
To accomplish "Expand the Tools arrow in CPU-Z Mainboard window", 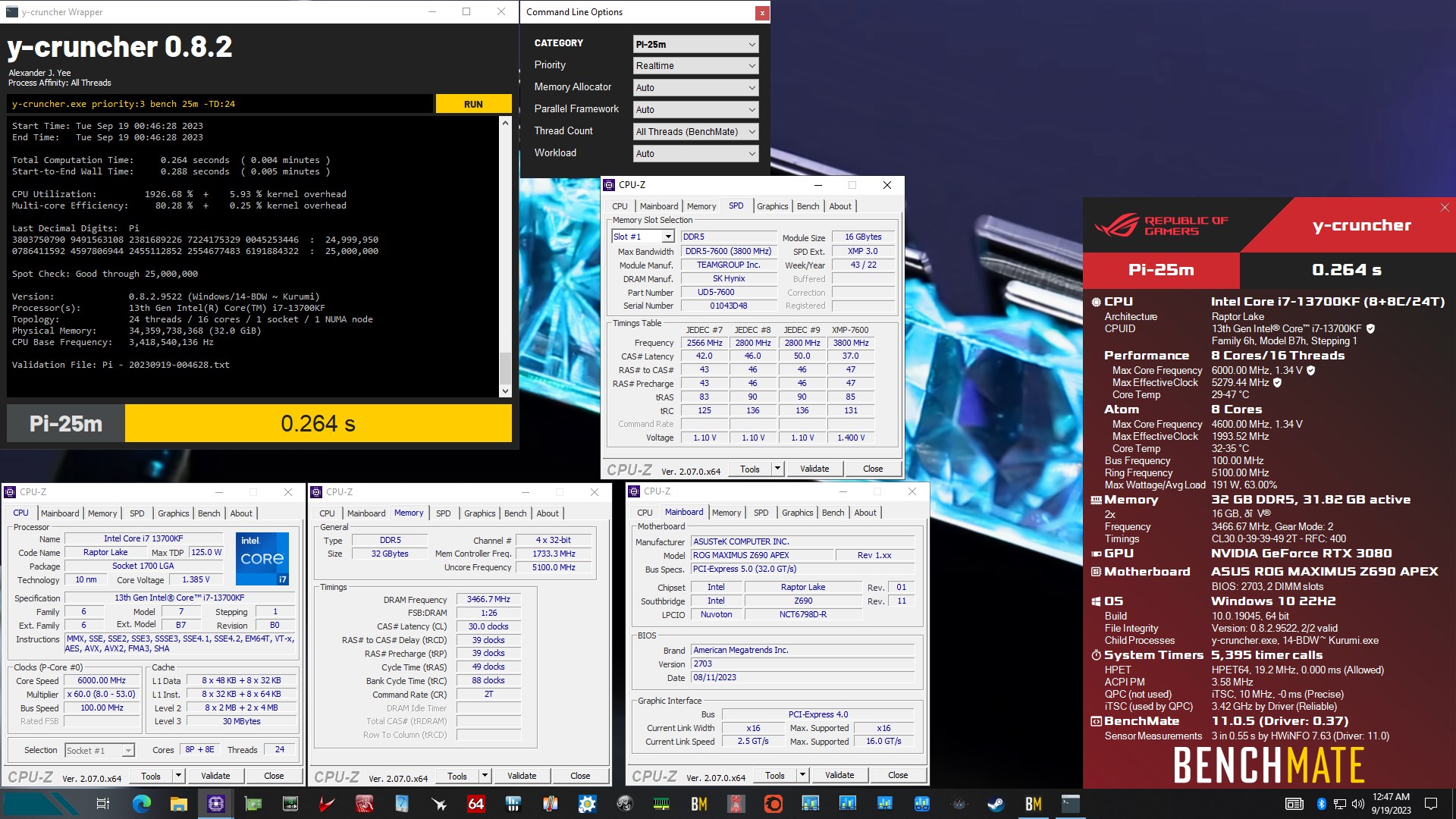I will coord(802,775).
